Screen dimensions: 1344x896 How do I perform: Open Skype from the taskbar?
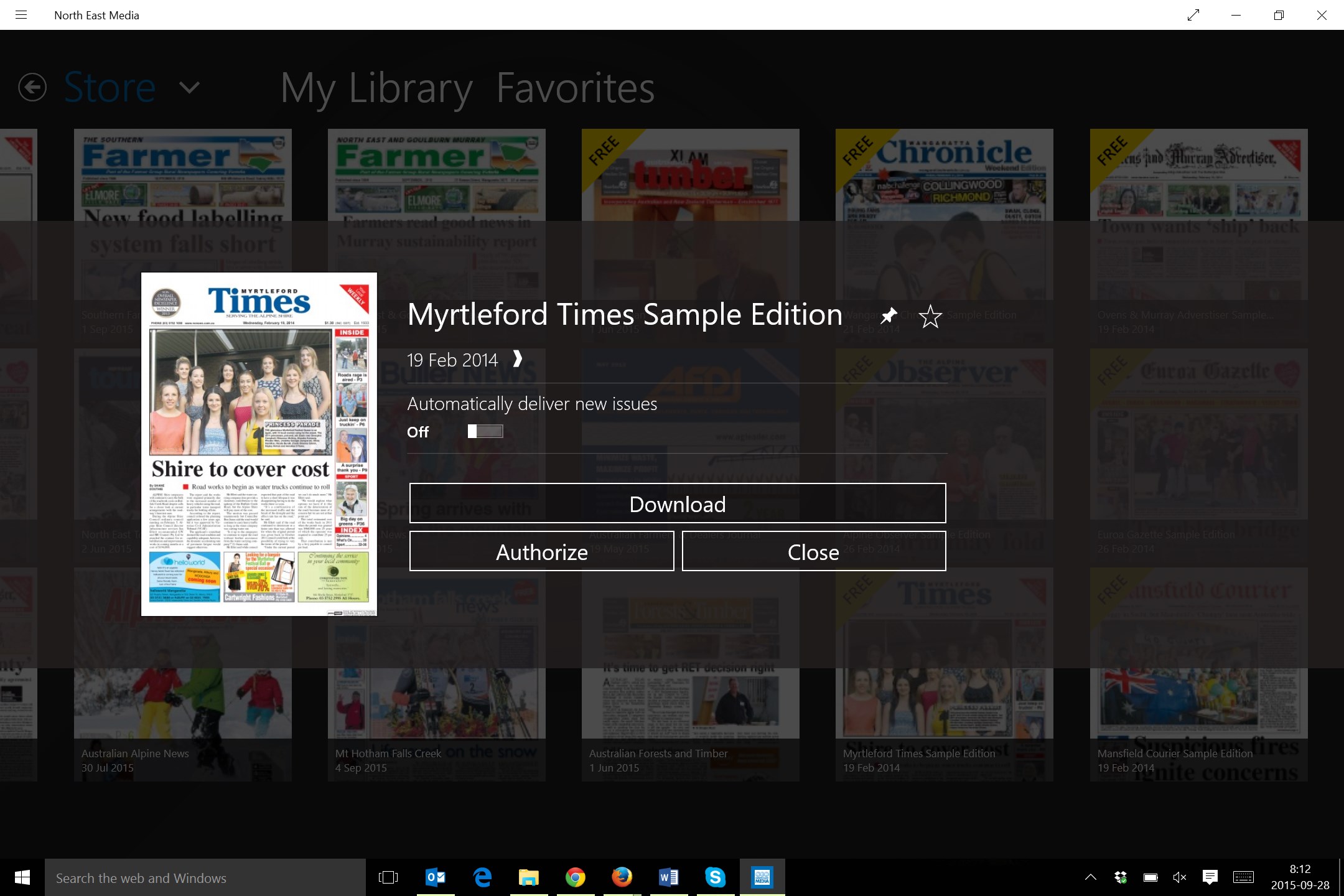[x=715, y=877]
